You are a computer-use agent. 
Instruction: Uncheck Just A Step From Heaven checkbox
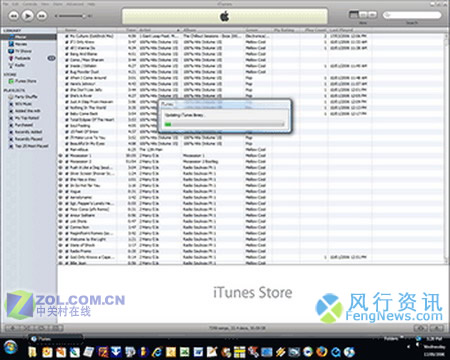tap(67, 102)
